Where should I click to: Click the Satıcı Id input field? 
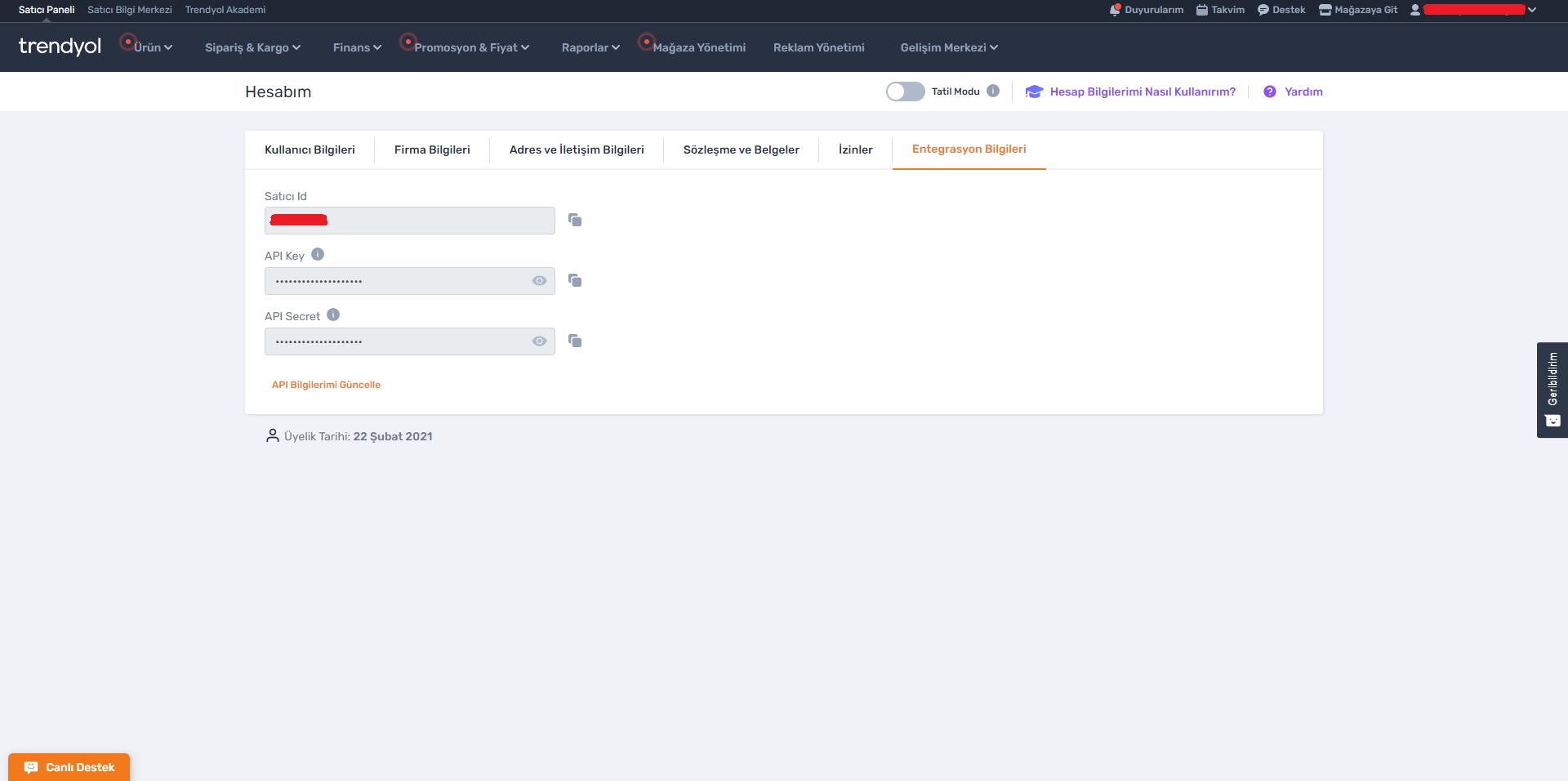pyautogui.click(x=409, y=221)
